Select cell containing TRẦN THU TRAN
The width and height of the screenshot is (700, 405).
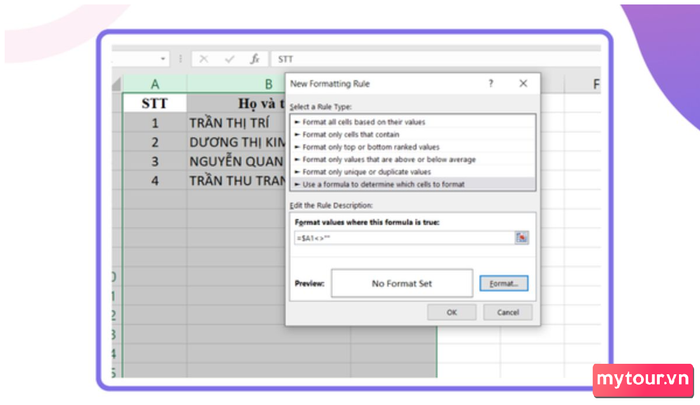(x=236, y=180)
